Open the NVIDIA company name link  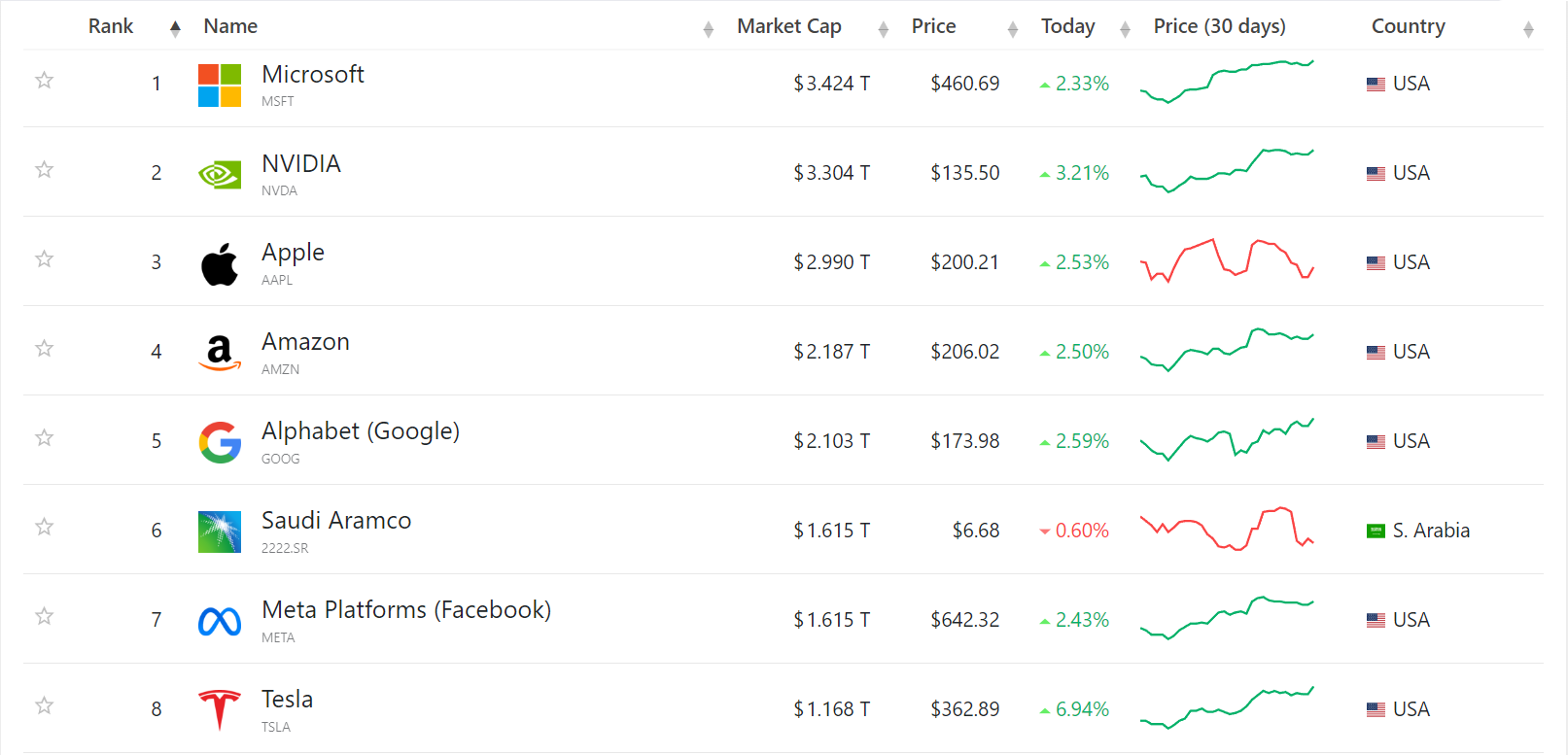[301, 163]
